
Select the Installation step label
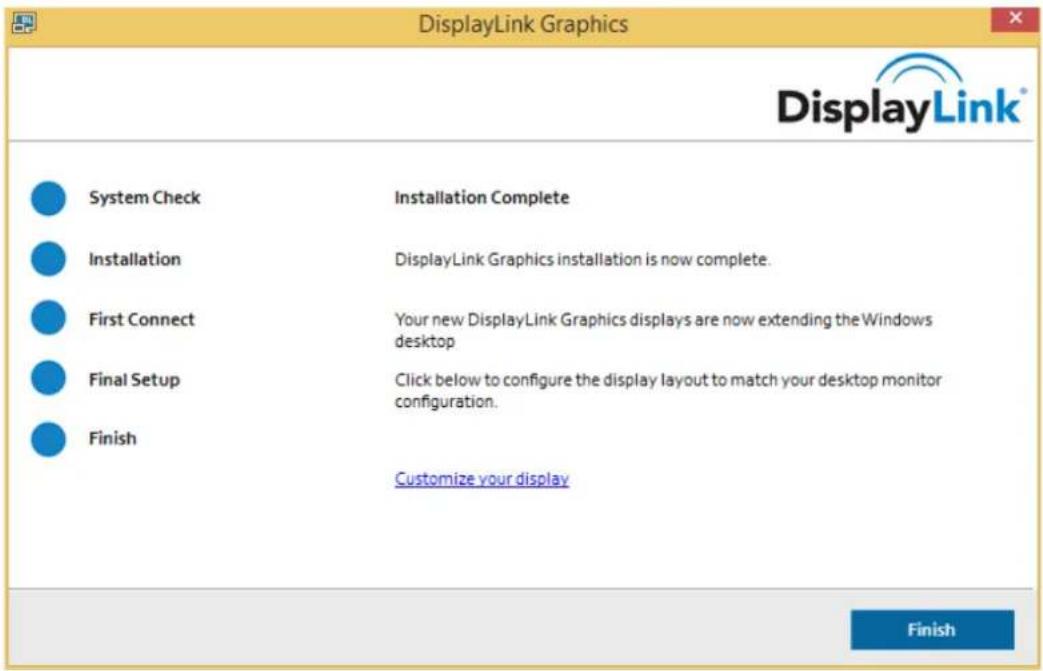pos(134,259)
